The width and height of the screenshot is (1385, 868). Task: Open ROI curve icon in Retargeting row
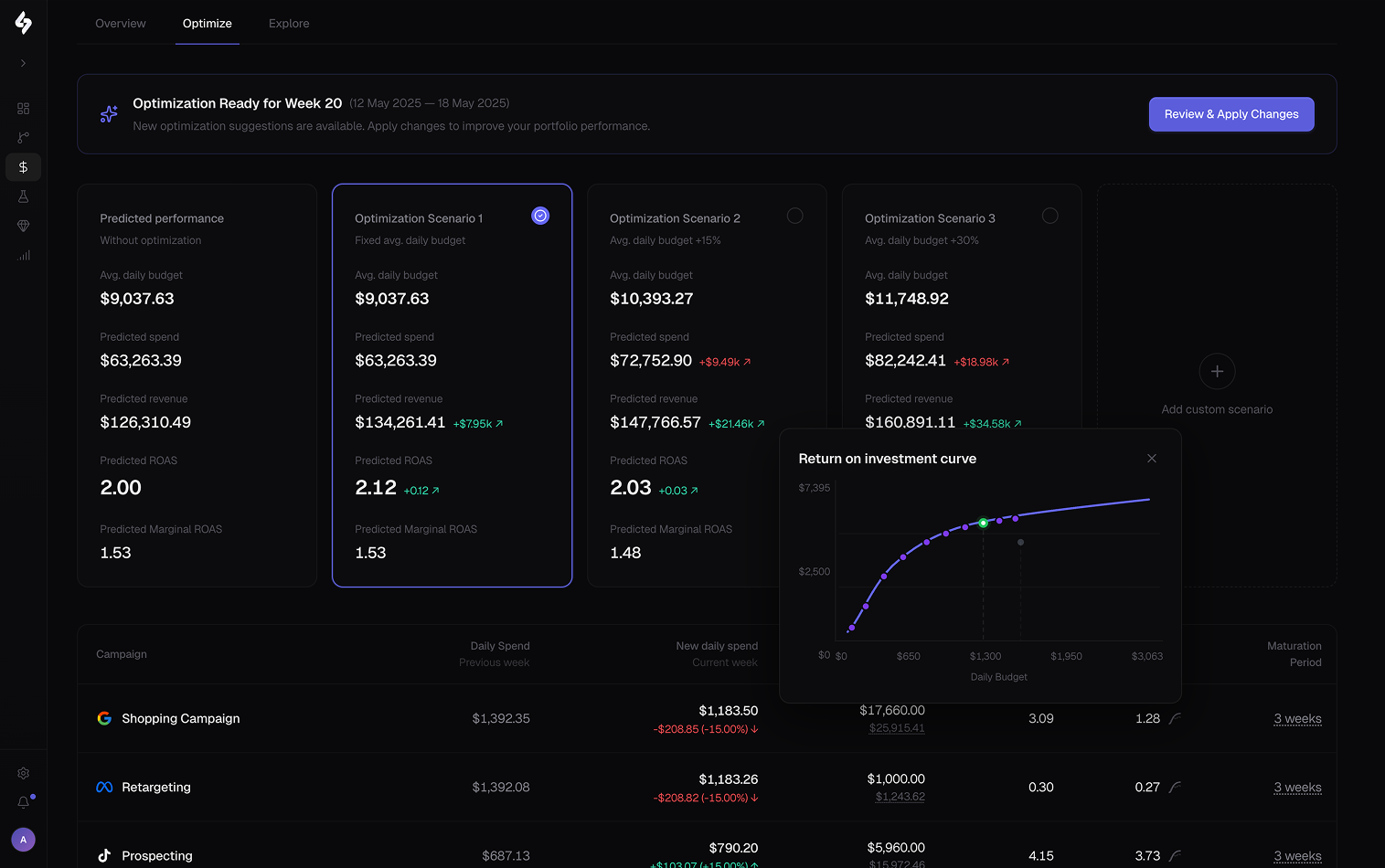point(1175,788)
